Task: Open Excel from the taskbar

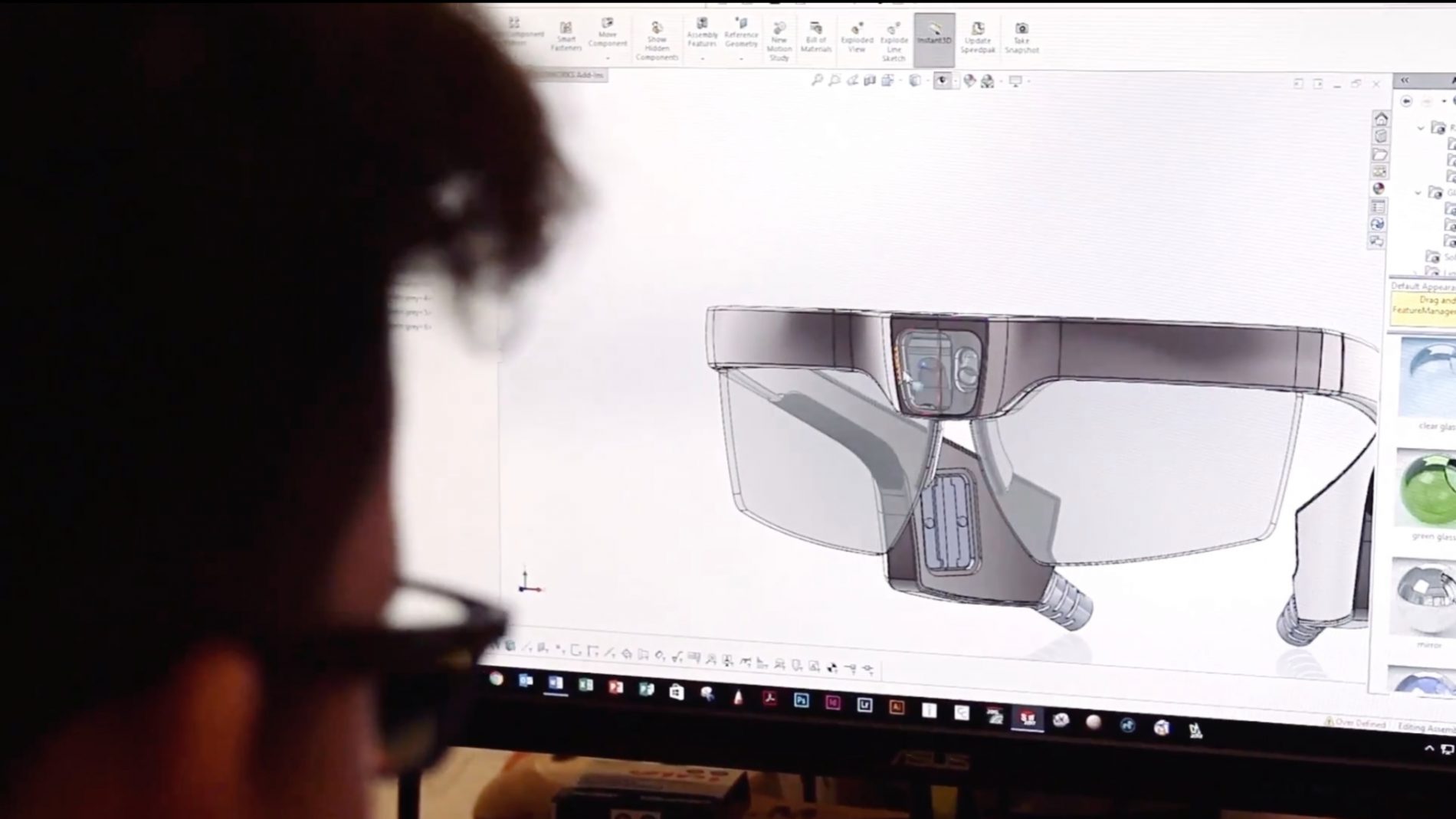Action: (585, 684)
